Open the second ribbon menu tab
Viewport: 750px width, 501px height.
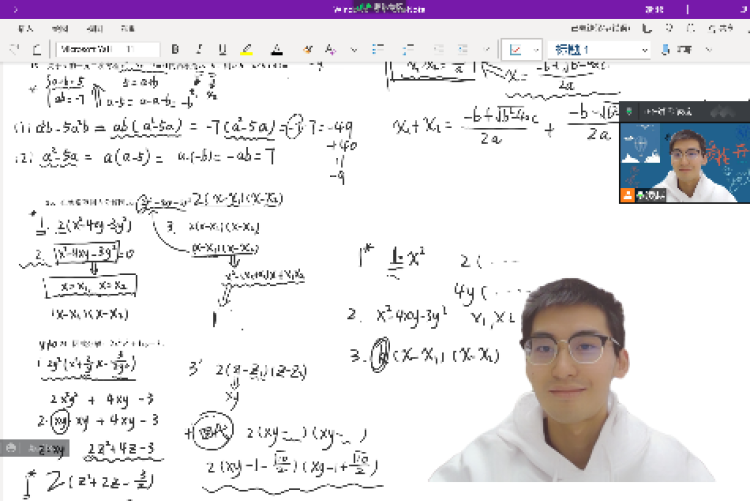click(60, 30)
